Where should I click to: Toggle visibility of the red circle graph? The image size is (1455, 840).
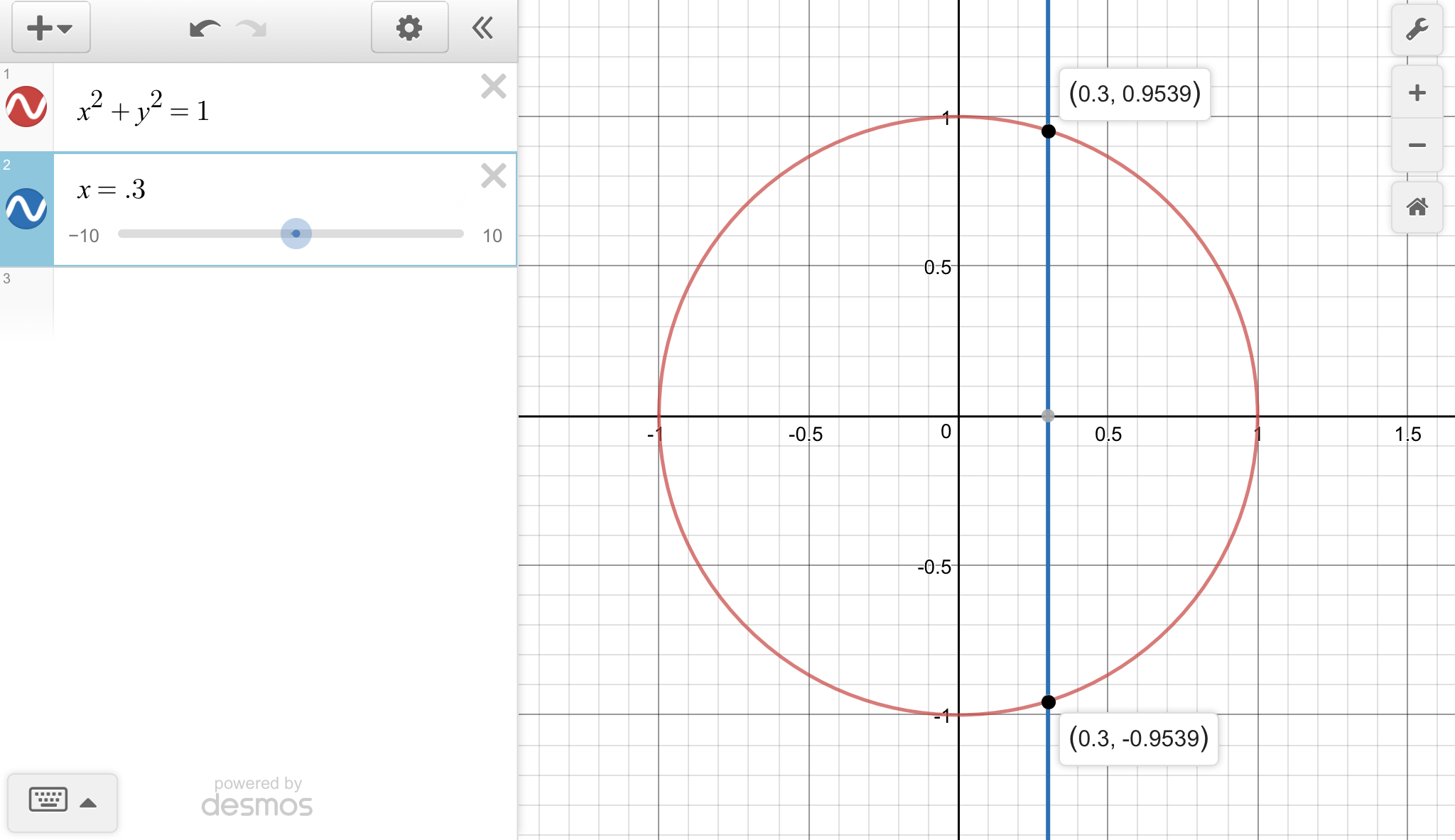click(26, 107)
